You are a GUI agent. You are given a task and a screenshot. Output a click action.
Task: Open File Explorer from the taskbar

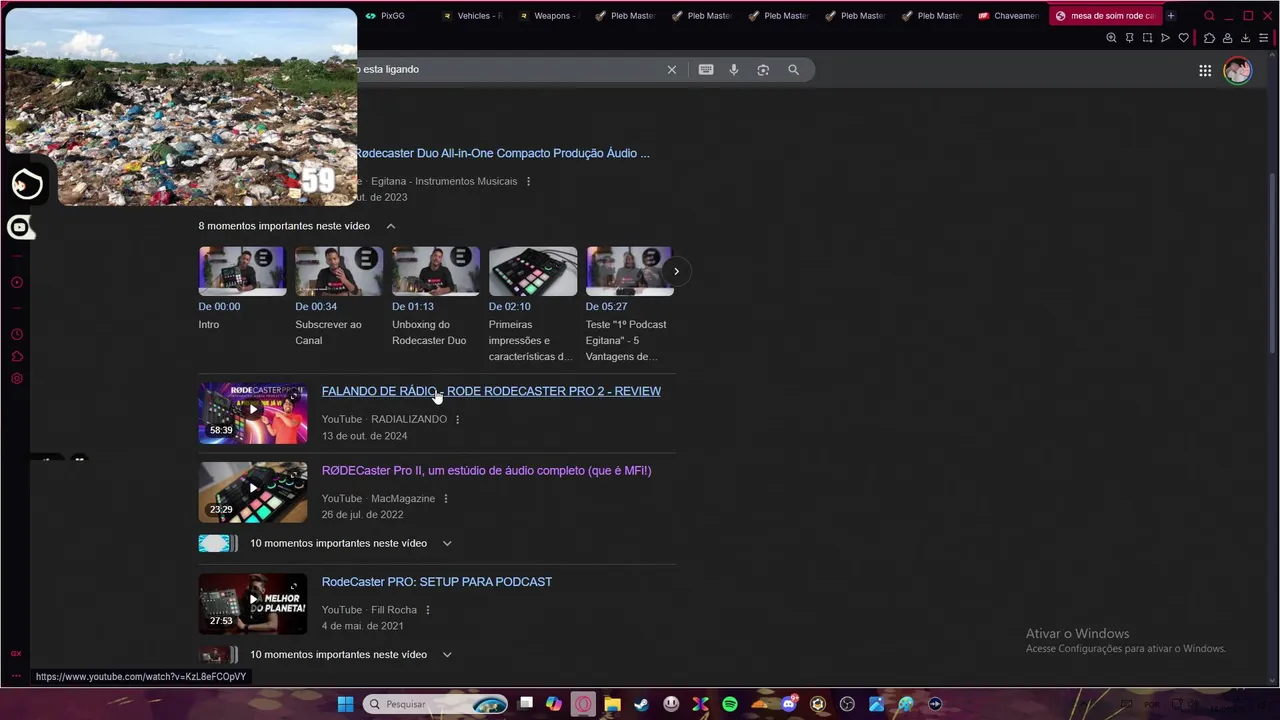[612, 704]
